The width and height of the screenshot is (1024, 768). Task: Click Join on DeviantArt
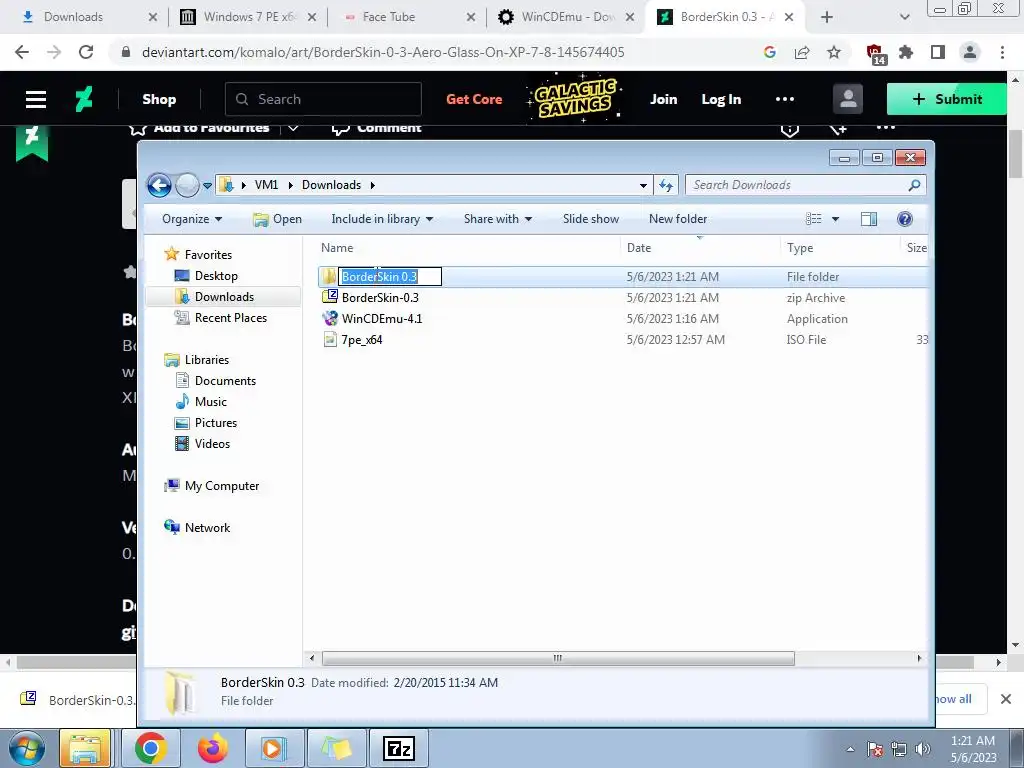click(x=664, y=99)
